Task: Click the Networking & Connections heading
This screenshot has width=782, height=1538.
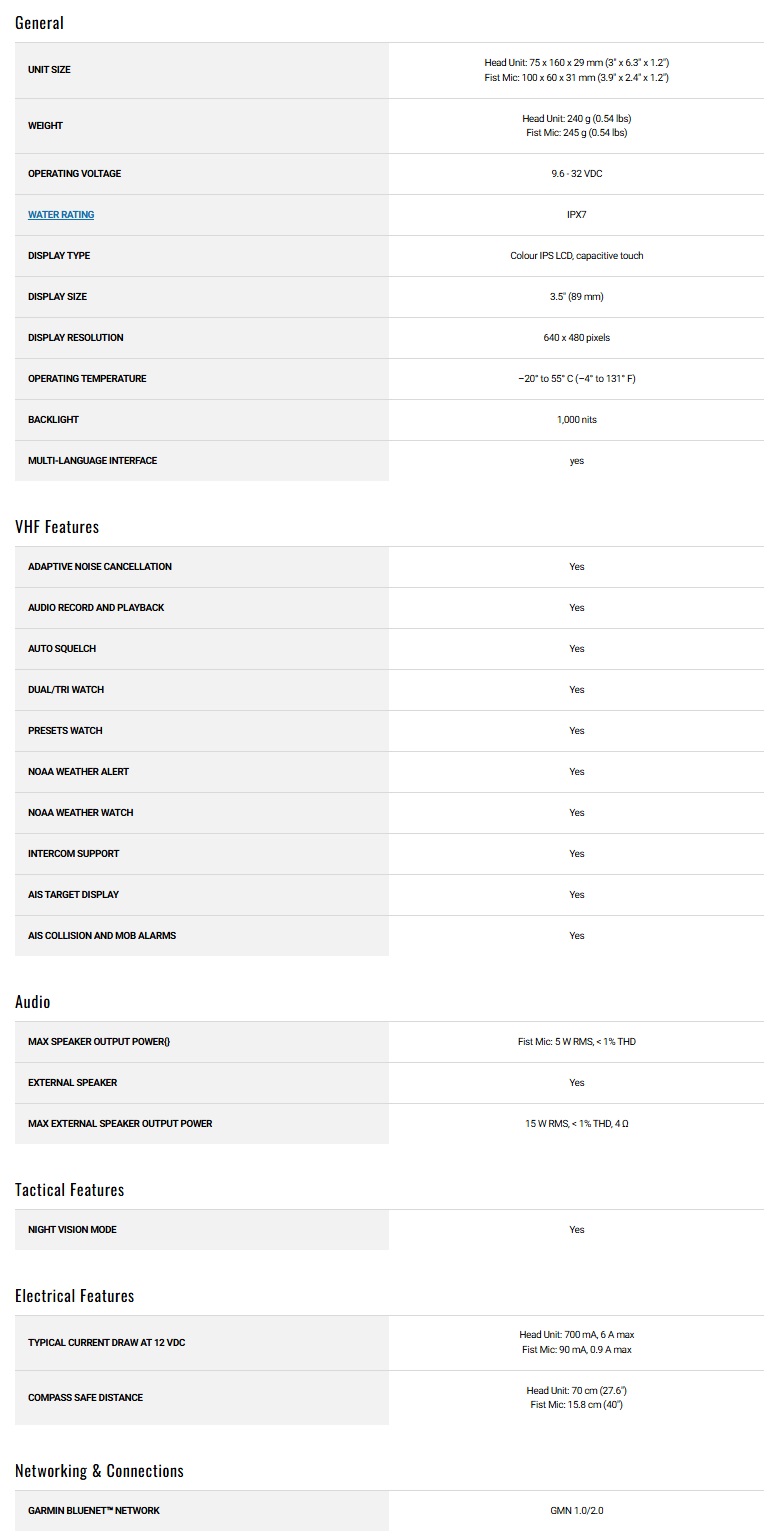Action: [x=100, y=1470]
